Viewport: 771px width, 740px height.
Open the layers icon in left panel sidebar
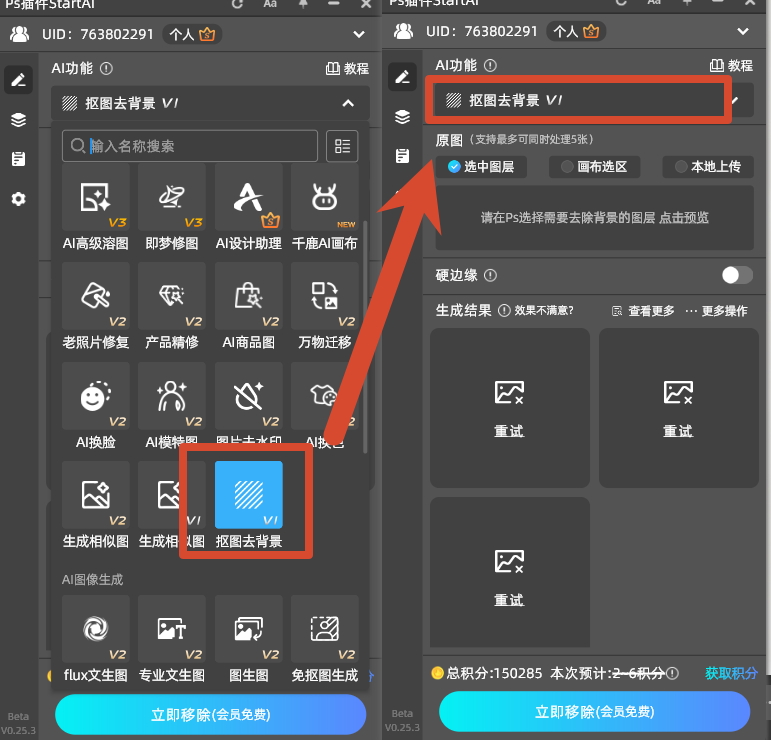tap(19, 119)
